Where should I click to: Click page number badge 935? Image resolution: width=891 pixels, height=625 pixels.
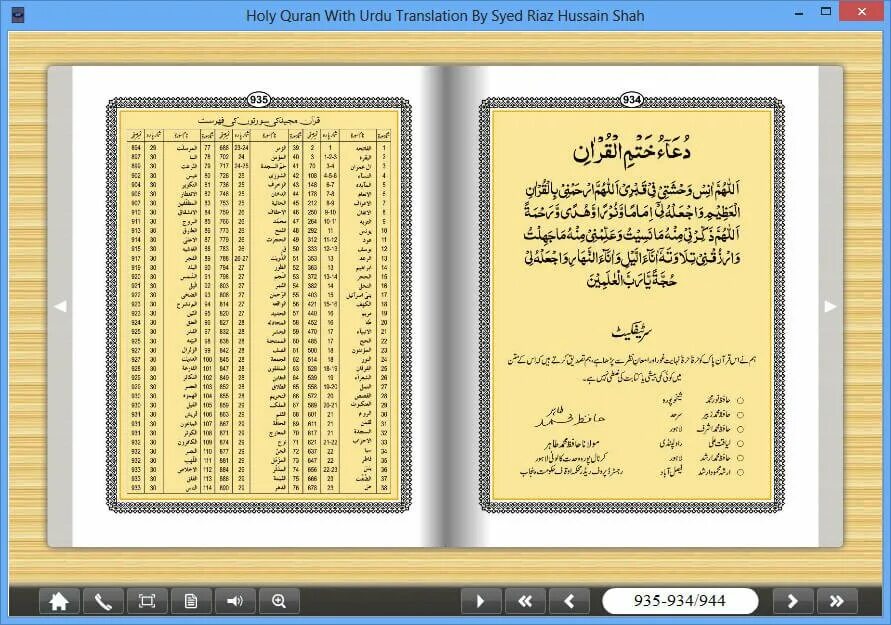(x=259, y=99)
